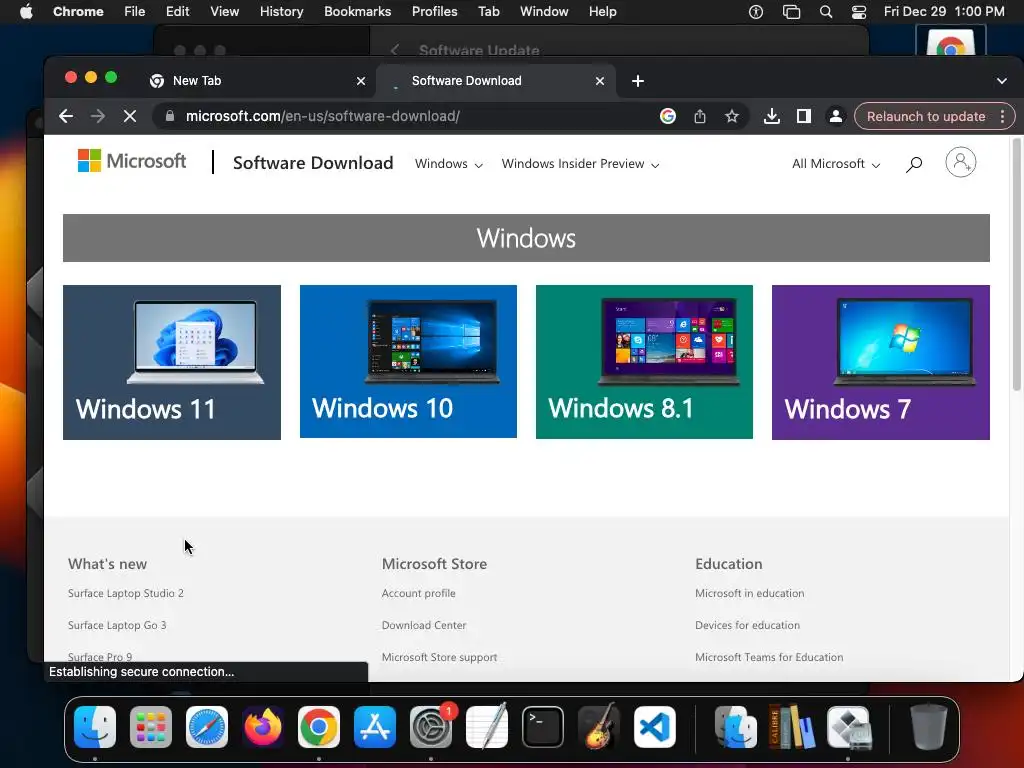Click Spotlight search in menu bar
The width and height of the screenshot is (1024, 768).
pyautogui.click(x=825, y=12)
